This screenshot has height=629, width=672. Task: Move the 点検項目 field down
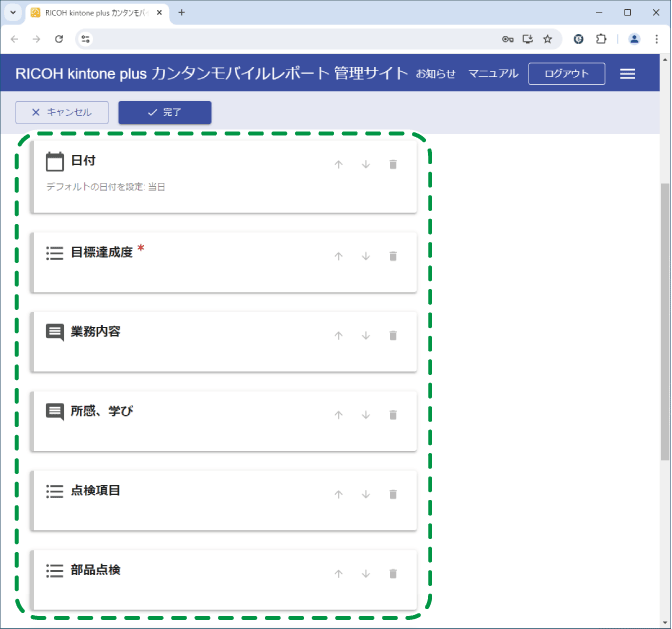(x=366, y=494)
